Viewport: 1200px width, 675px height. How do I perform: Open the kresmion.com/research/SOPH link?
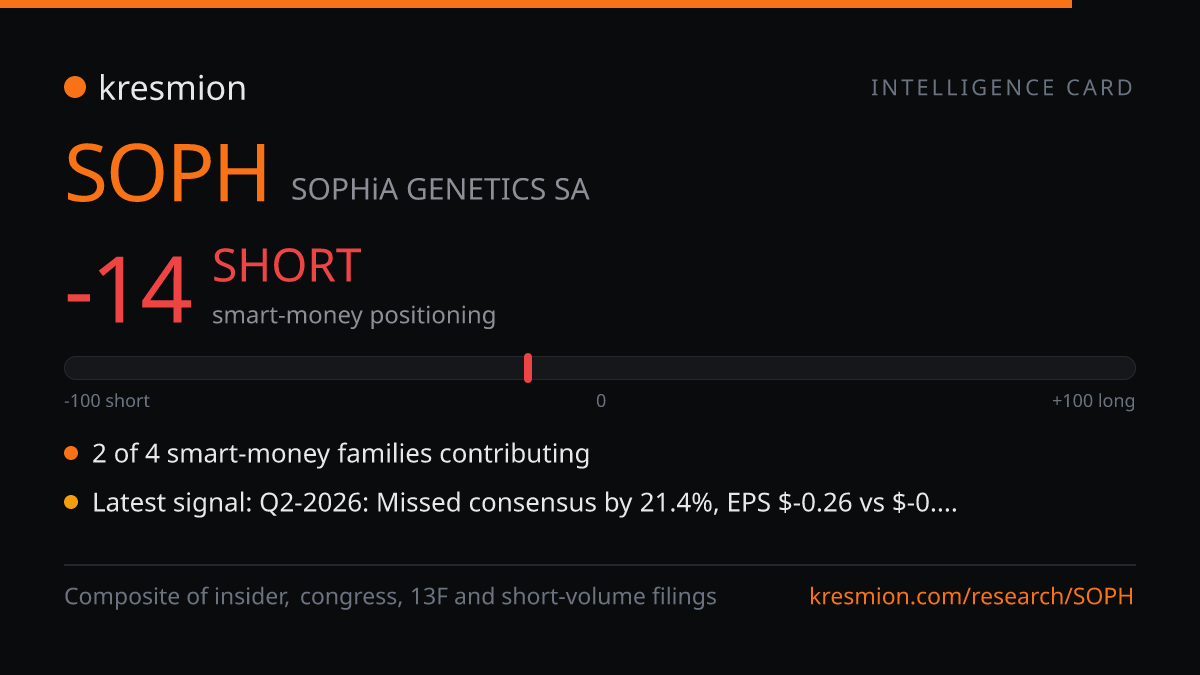[x=972, y=597]
